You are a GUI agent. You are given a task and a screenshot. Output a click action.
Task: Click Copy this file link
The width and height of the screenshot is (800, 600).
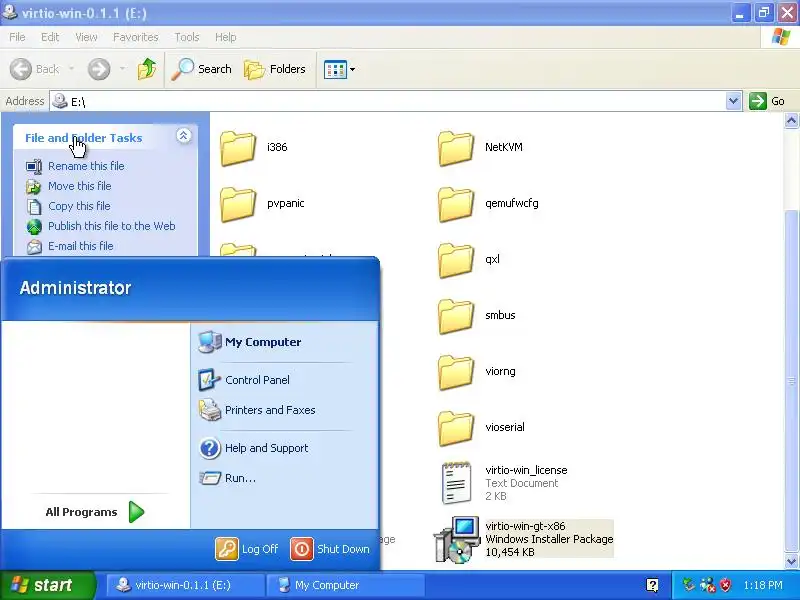click(x=79, y=206)
